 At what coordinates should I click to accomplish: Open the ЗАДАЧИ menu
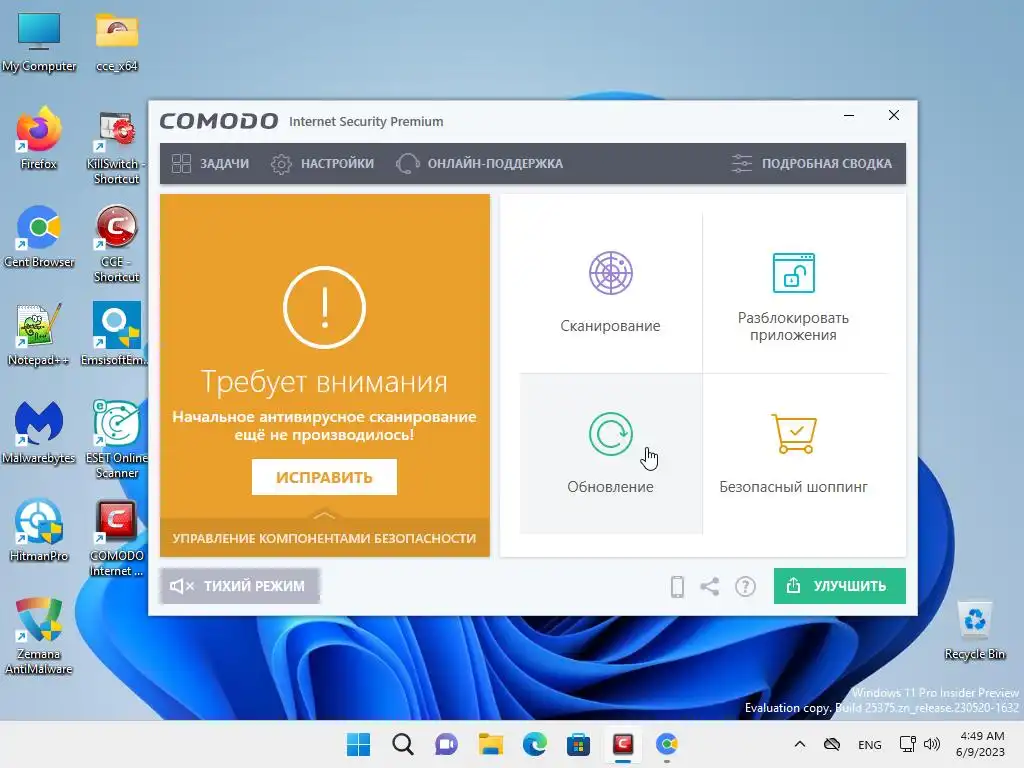pyautogui.click(x=210, y=163)
